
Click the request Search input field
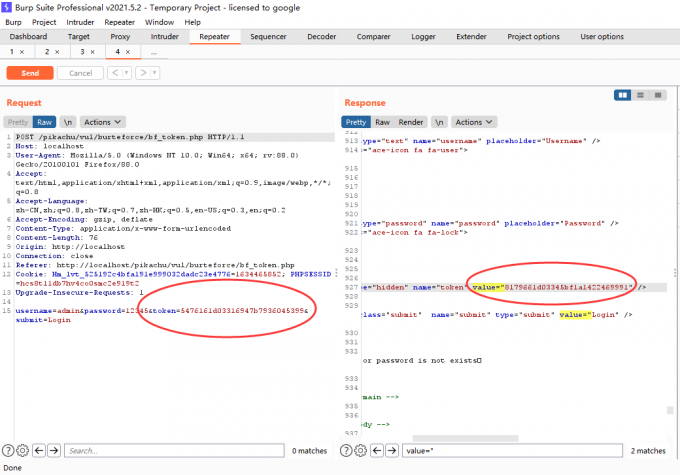(x=174, y=451)
